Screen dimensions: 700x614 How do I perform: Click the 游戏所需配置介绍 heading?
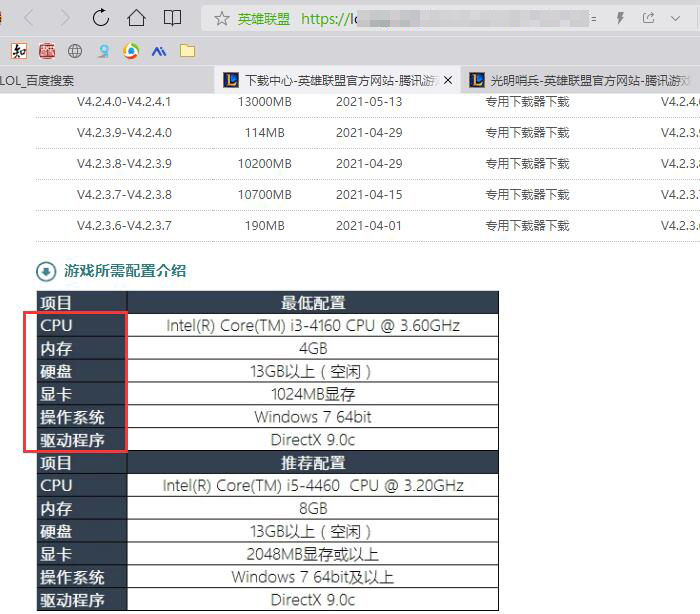[125, 271]
